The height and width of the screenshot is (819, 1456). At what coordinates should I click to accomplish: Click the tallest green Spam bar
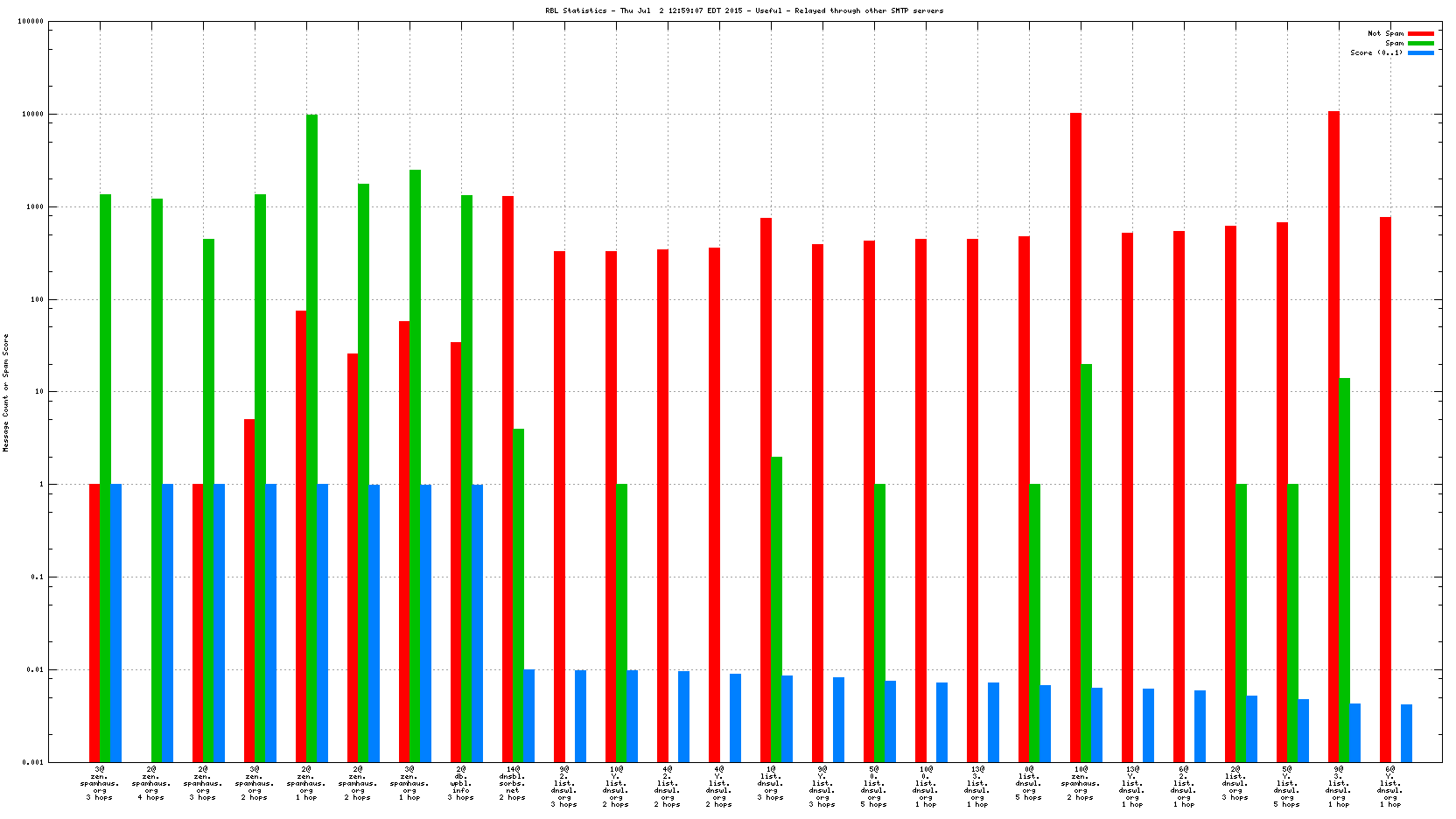click(311, 437)
